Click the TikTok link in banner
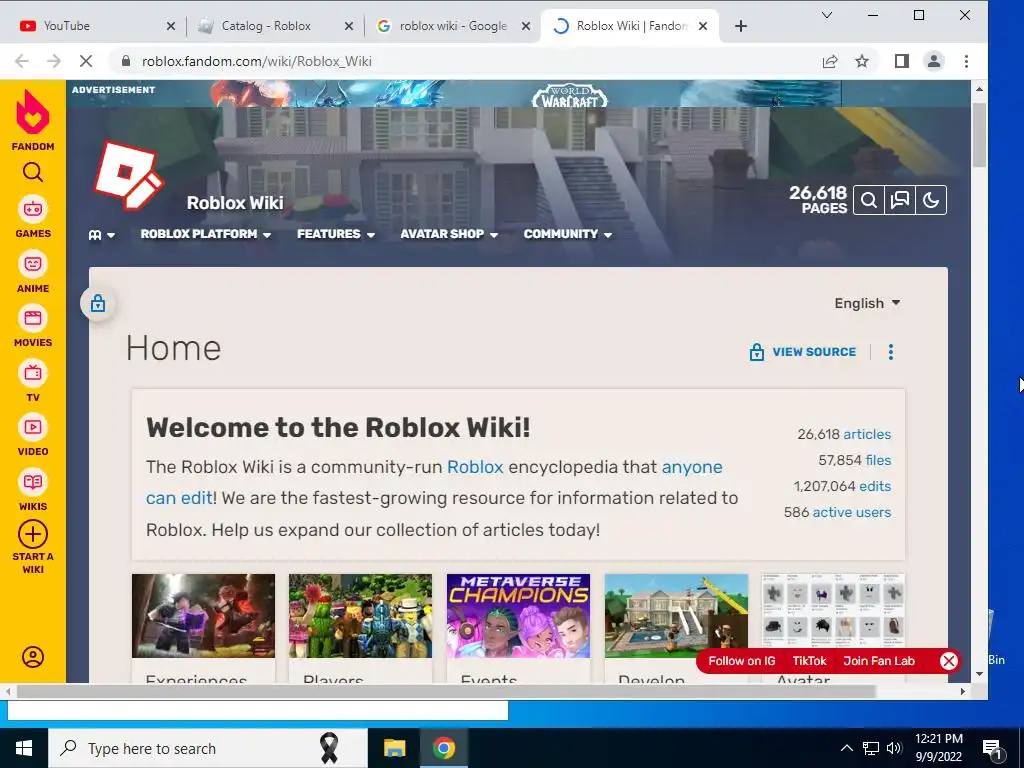 [809, 661]
